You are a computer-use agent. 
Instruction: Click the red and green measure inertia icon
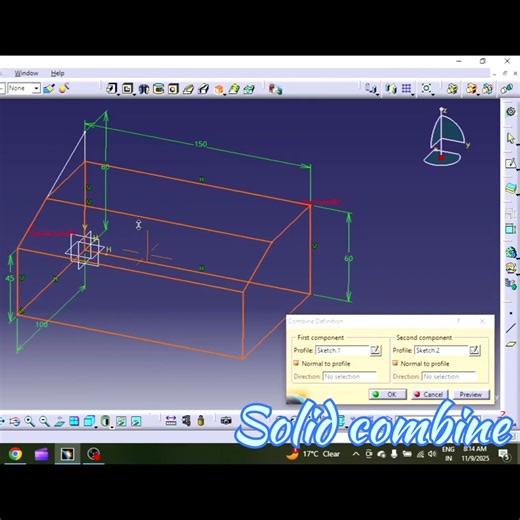(275, 89)
